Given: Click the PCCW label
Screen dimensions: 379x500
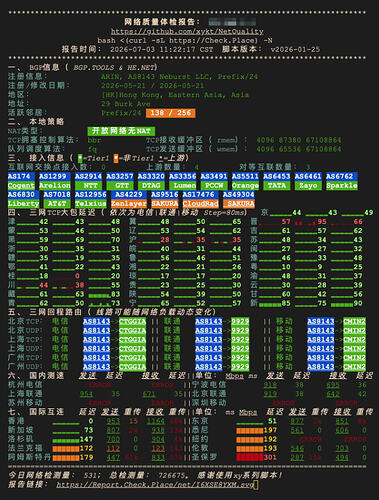Looking at the screenshot, I should point(214,185).
